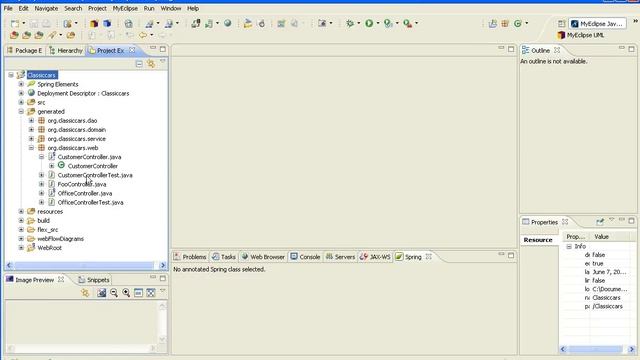Switch to the JAX-WS tab
The image size is (640, 360).
coord(376,257)
